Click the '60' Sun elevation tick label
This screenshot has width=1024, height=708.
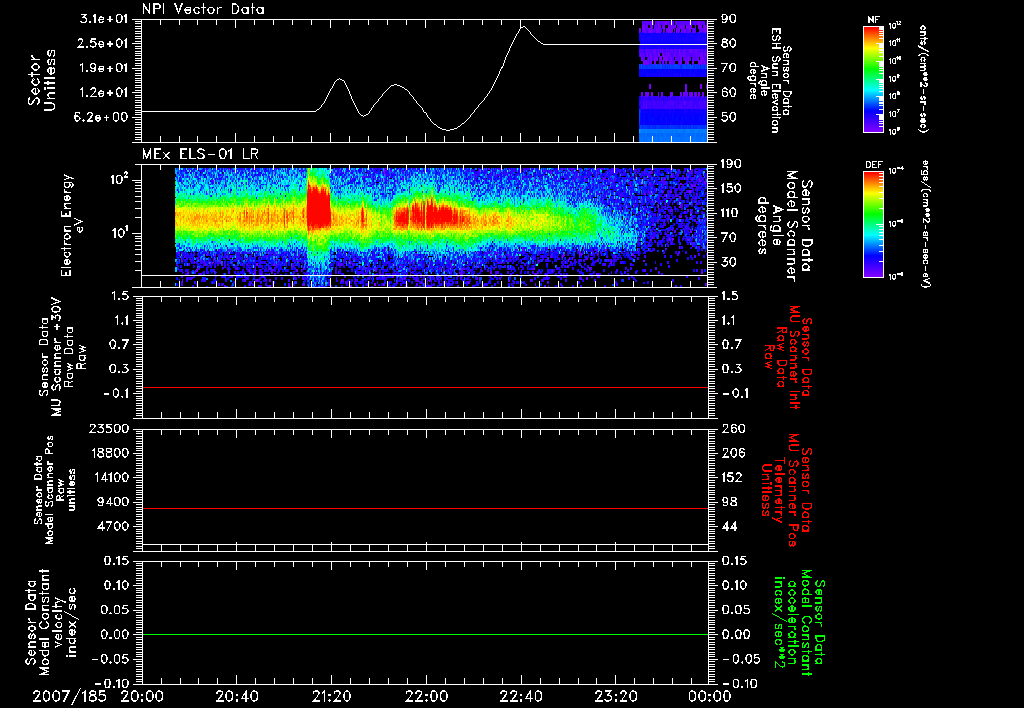729,93
